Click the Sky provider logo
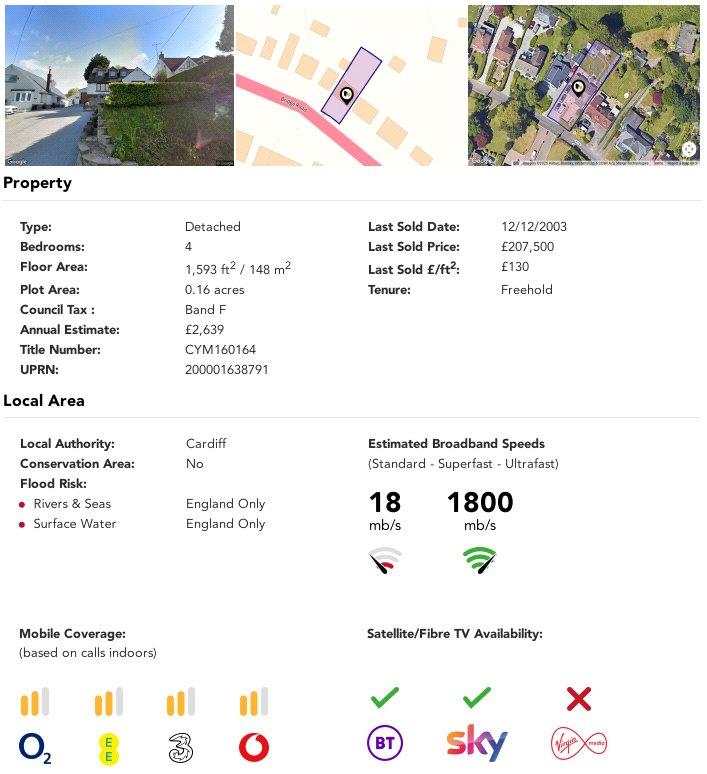The height and width of the screenshot is (774, 707). coord(477,742)
